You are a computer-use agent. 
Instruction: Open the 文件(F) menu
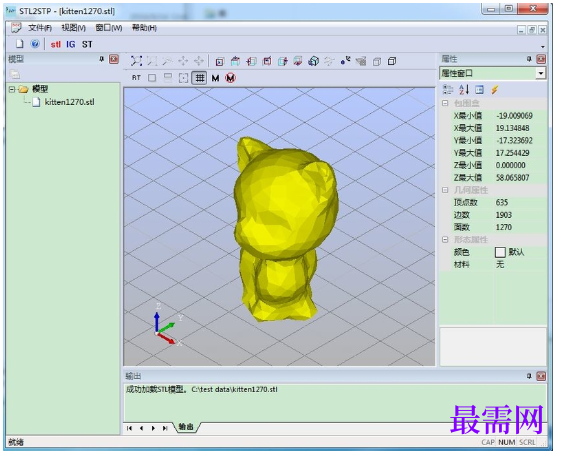point(40,28)
